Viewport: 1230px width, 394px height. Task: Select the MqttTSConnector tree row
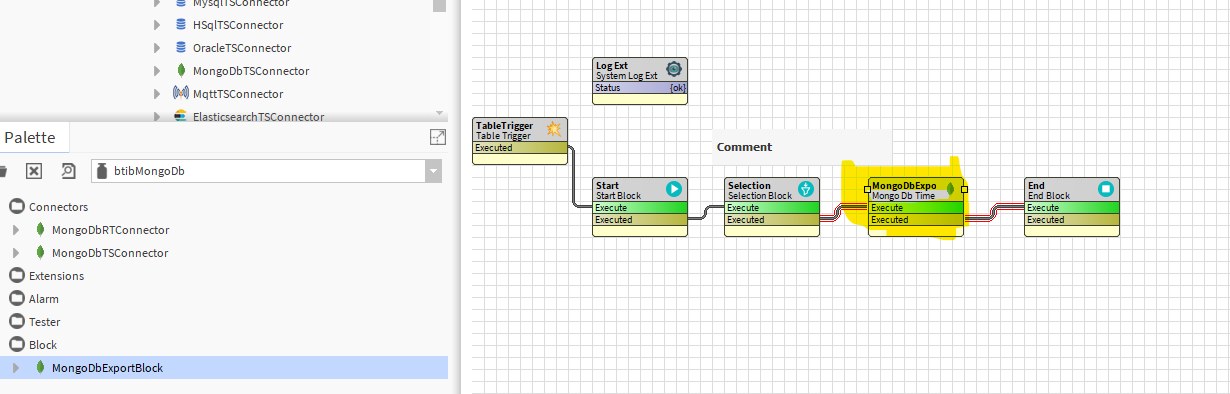tap(238, 94)
